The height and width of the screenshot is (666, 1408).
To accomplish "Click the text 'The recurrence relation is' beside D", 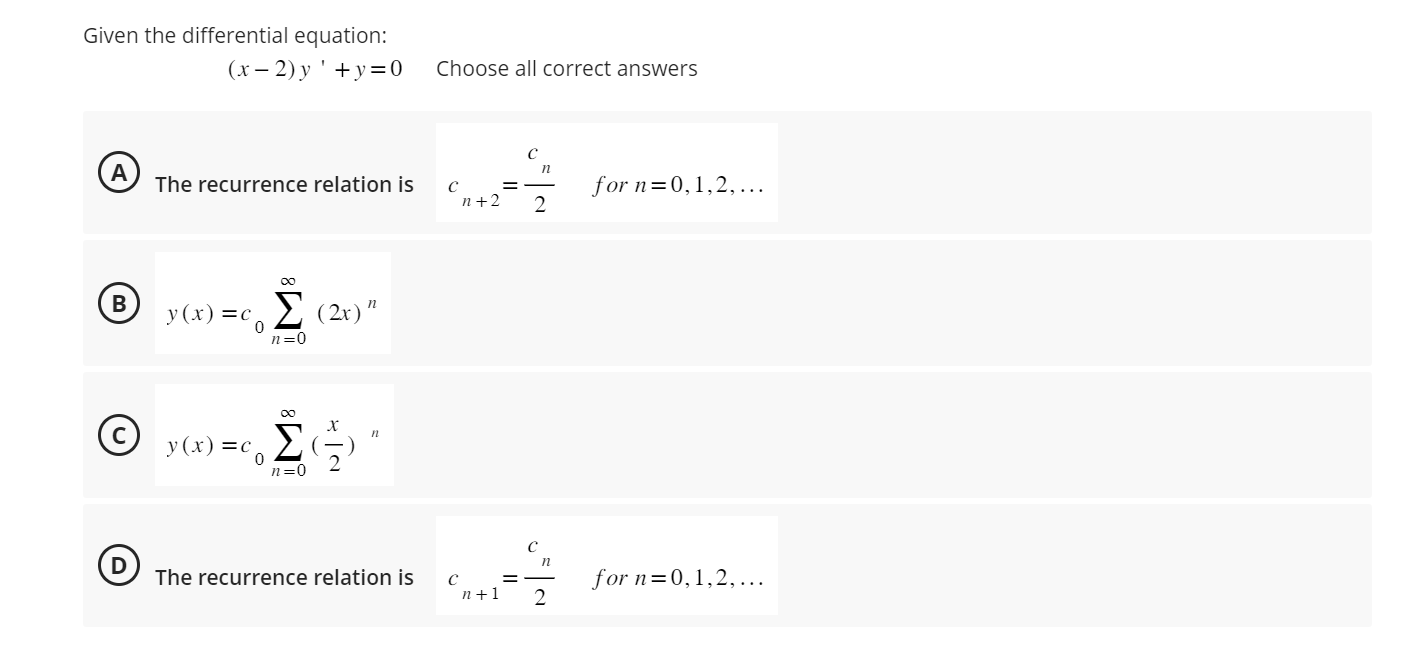I will 284,577.
